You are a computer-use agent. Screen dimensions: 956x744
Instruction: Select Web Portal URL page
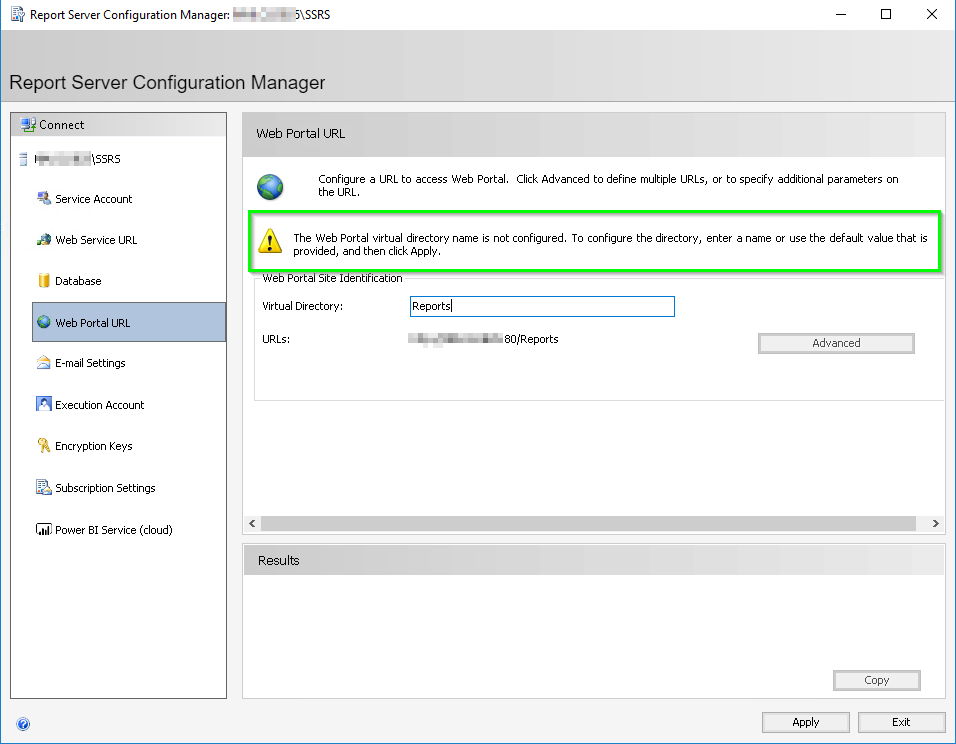click(x=129, y=323)
